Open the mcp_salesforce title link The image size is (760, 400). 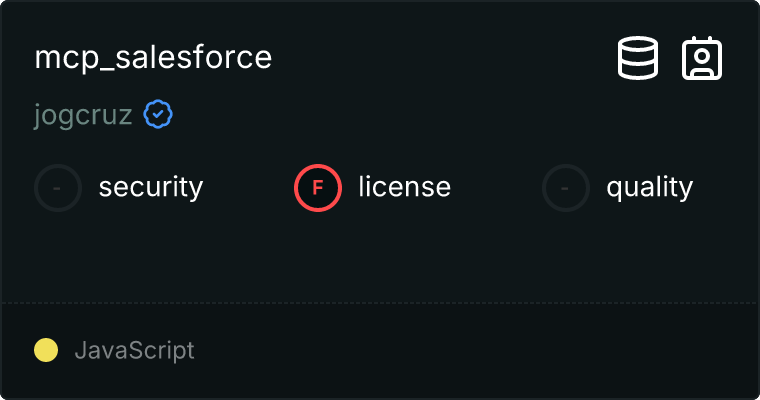click(x=153, y=57)
